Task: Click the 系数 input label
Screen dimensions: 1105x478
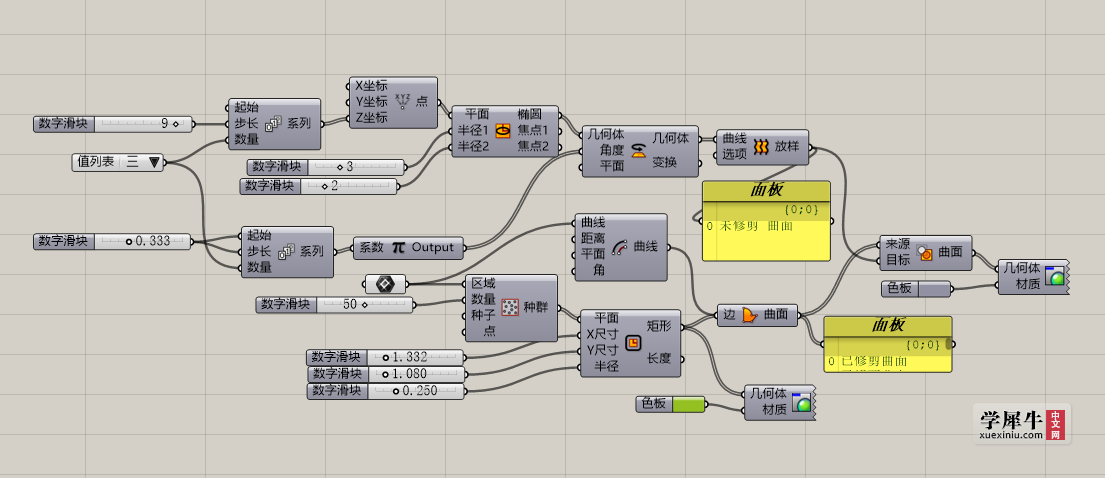Action: (x=371, y=247)
